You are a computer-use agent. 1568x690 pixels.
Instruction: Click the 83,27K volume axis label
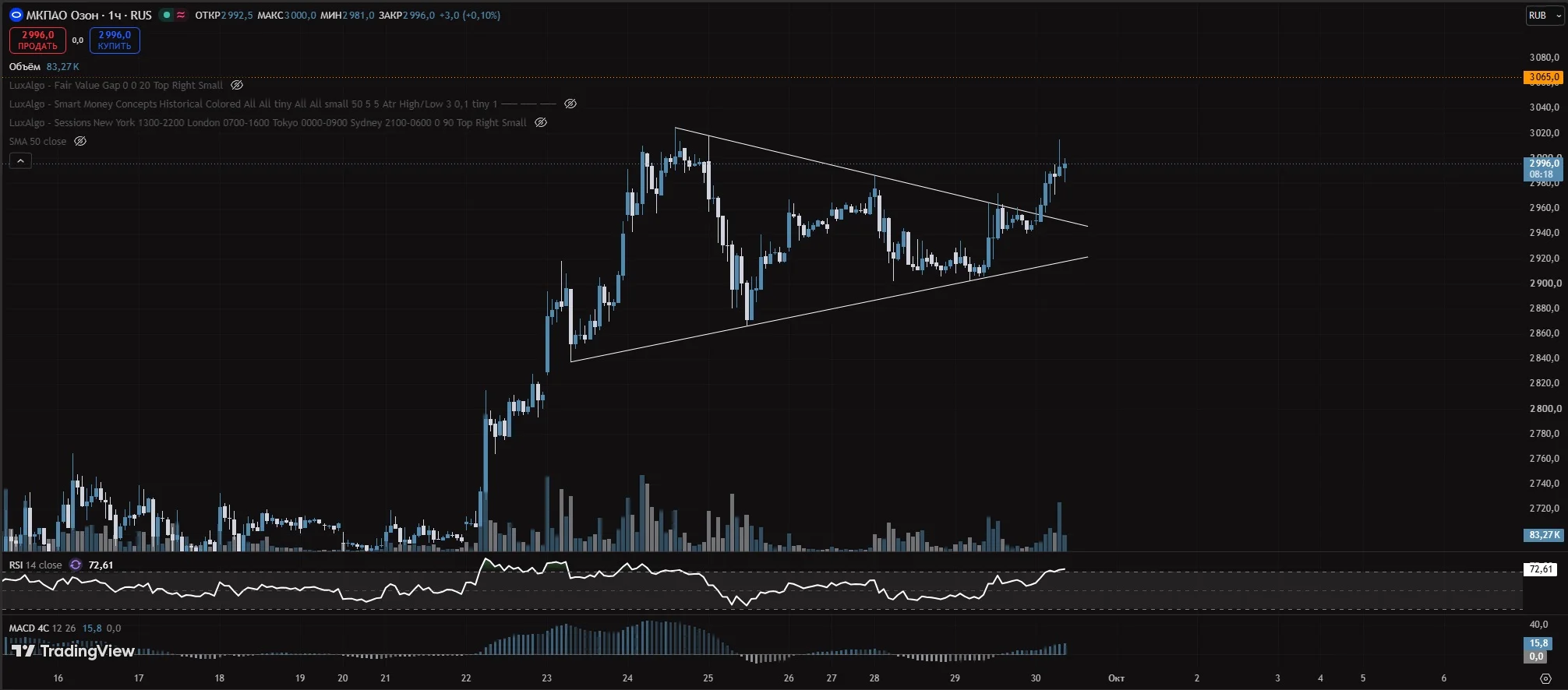click(x=1544, y=535)
